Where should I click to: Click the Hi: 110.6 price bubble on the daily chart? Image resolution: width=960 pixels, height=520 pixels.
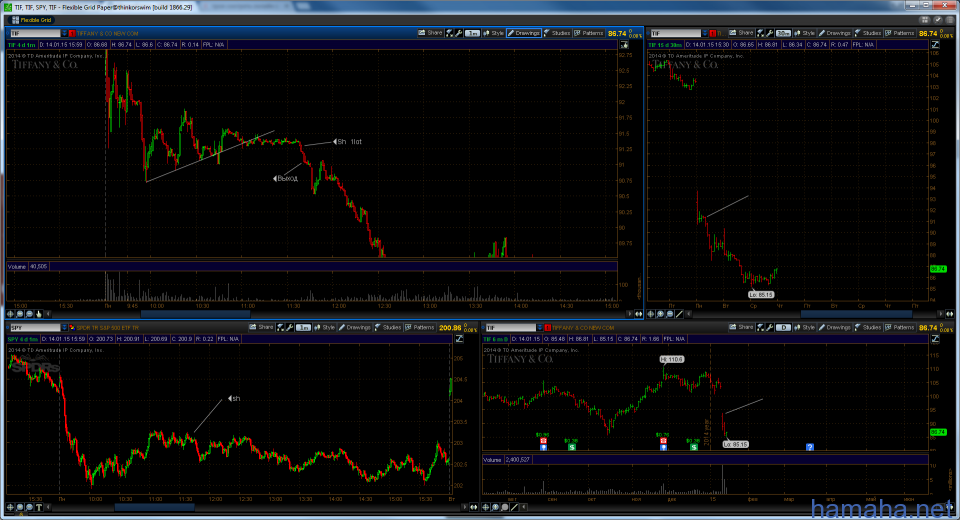[672, 360]
